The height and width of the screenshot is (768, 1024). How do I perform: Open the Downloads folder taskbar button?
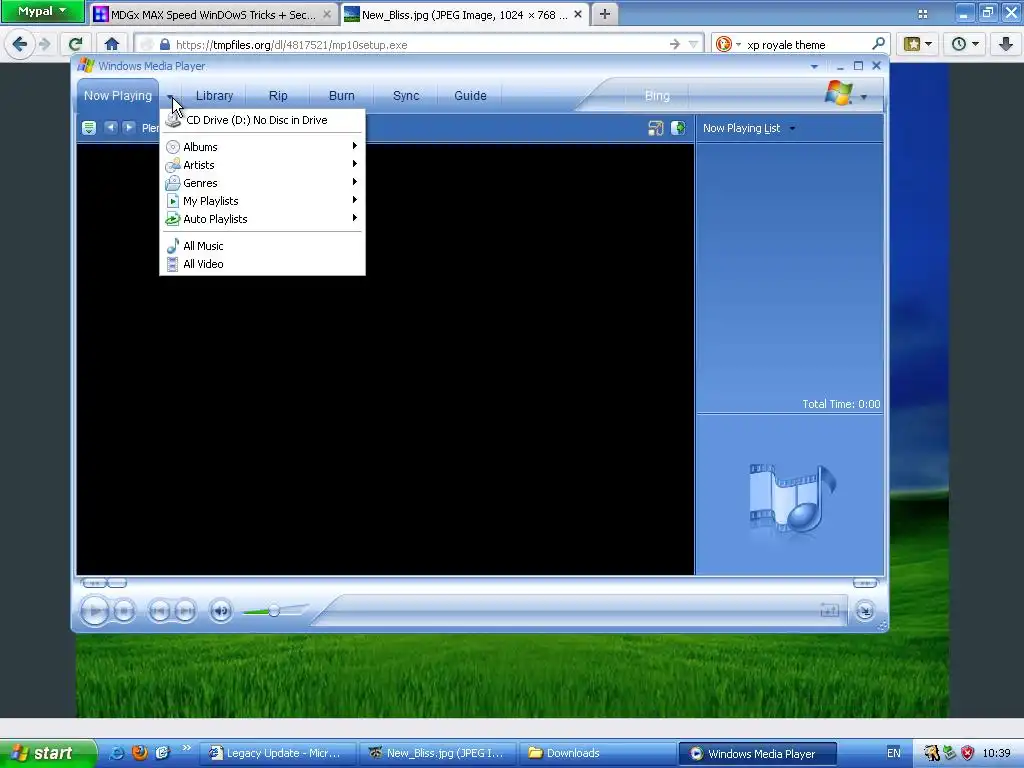[596, 753]
